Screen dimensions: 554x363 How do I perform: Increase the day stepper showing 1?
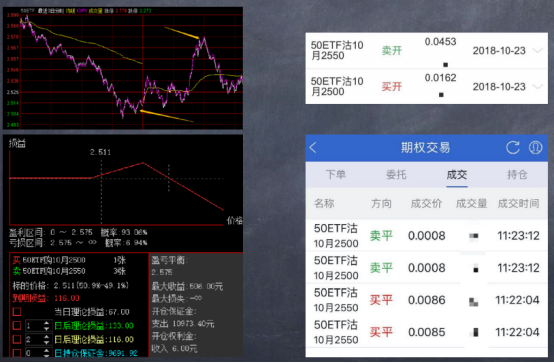pyautogui.click(x=46, y=323)
